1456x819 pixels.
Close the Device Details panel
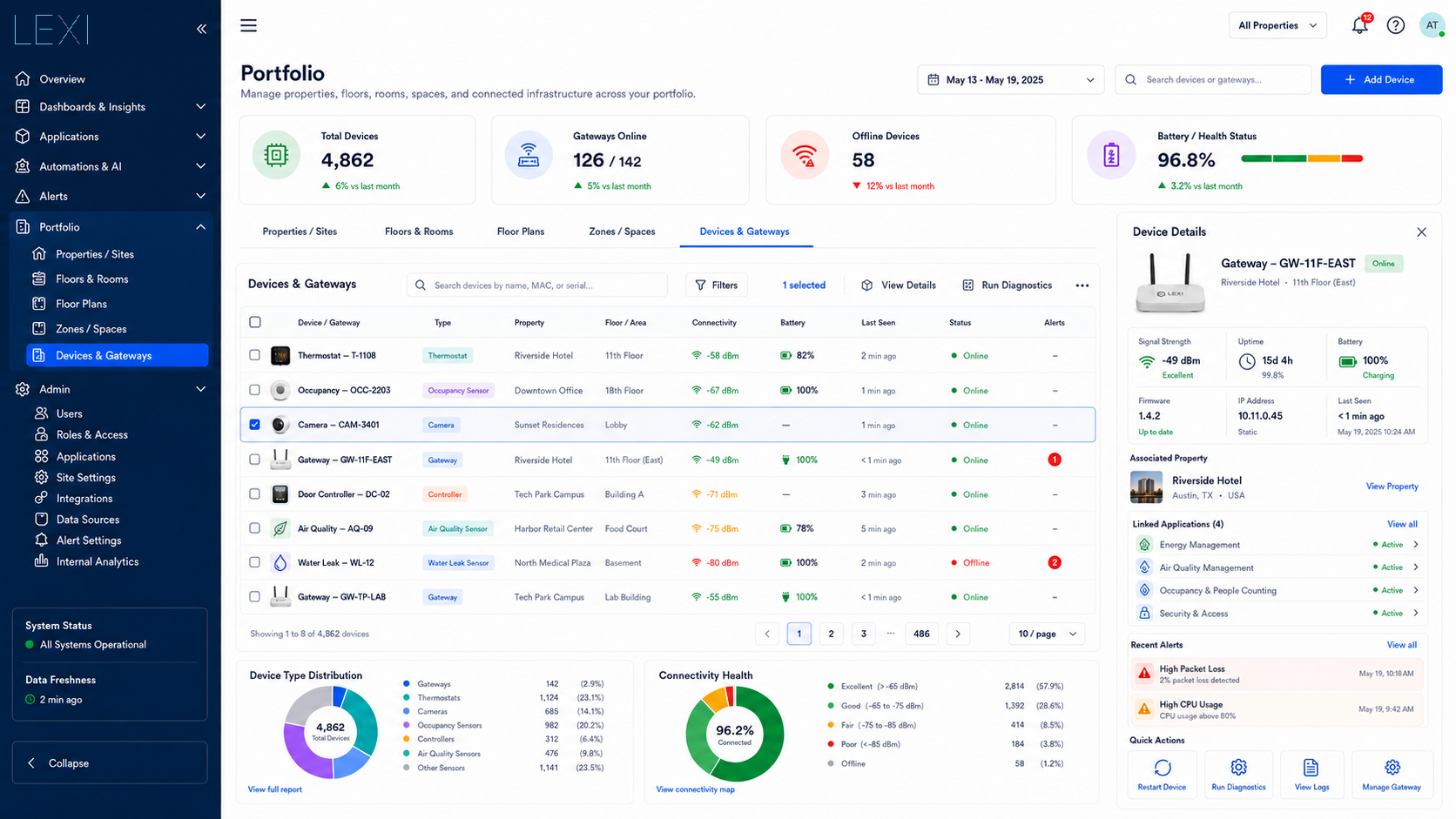(x=1421, y=232)
